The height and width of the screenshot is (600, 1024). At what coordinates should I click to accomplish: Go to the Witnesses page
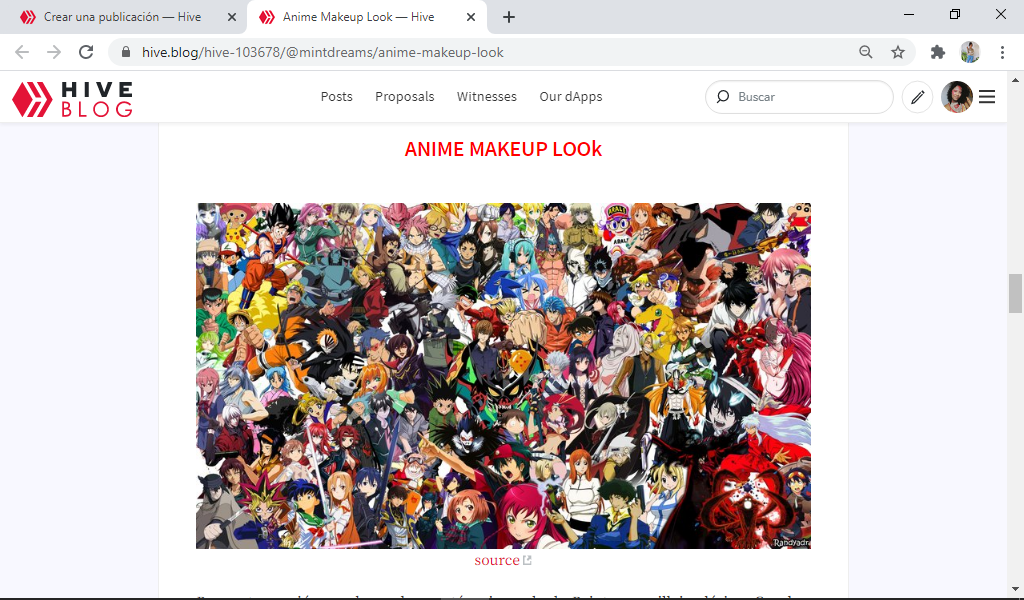point(487,97)
